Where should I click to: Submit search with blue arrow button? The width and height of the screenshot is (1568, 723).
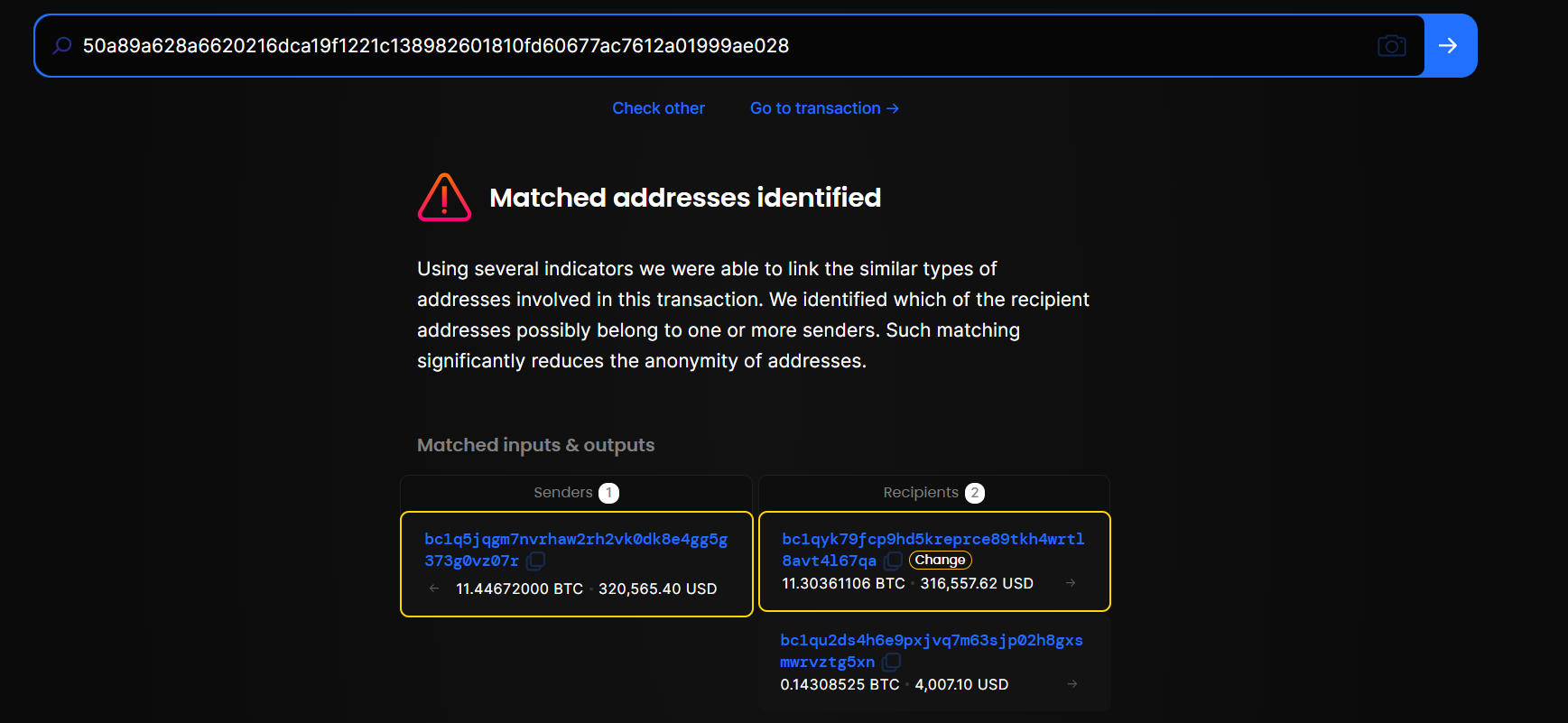click(x=1448, y=45)
